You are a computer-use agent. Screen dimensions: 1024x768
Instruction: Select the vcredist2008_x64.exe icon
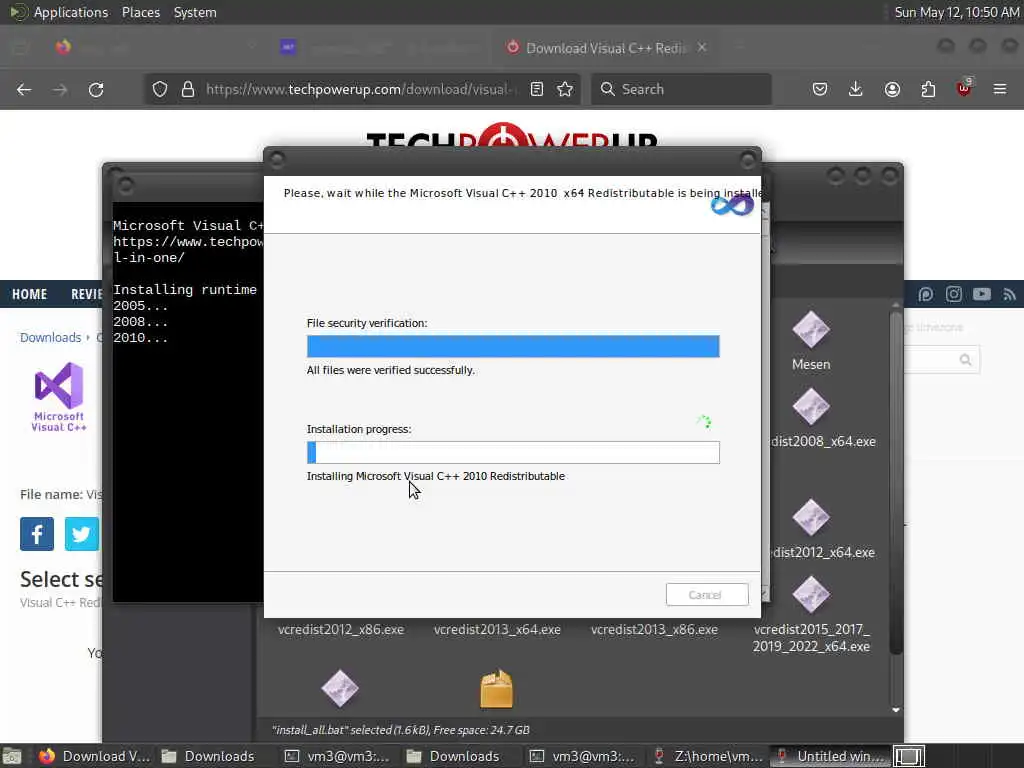811,407
